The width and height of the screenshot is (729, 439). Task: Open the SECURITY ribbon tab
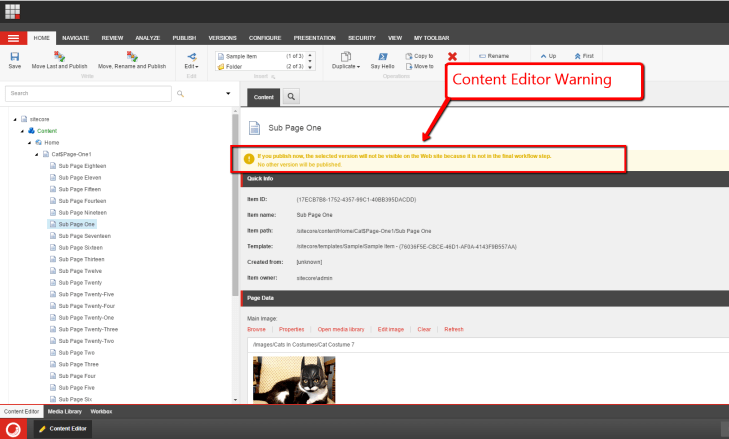tap(362, 38)
